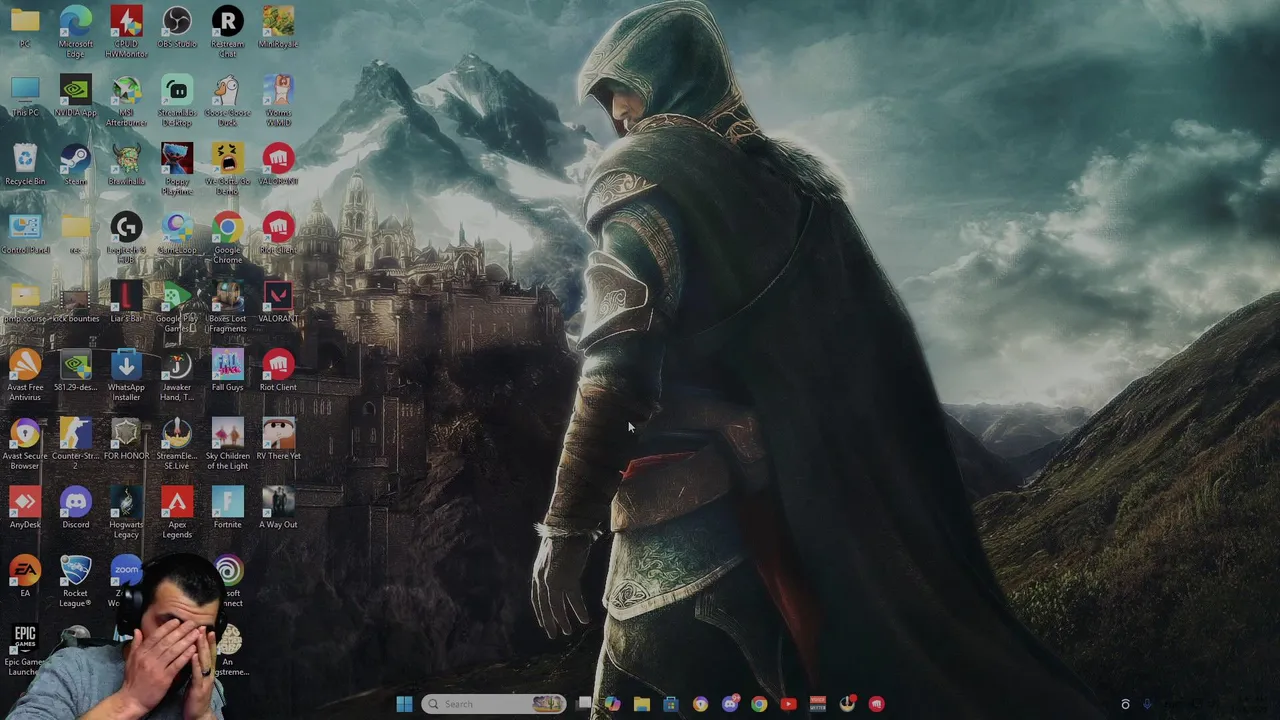Launch Logitech G HUB shortcut
1280x720 pixels.
pyautogui.click(x=126, y=237)
